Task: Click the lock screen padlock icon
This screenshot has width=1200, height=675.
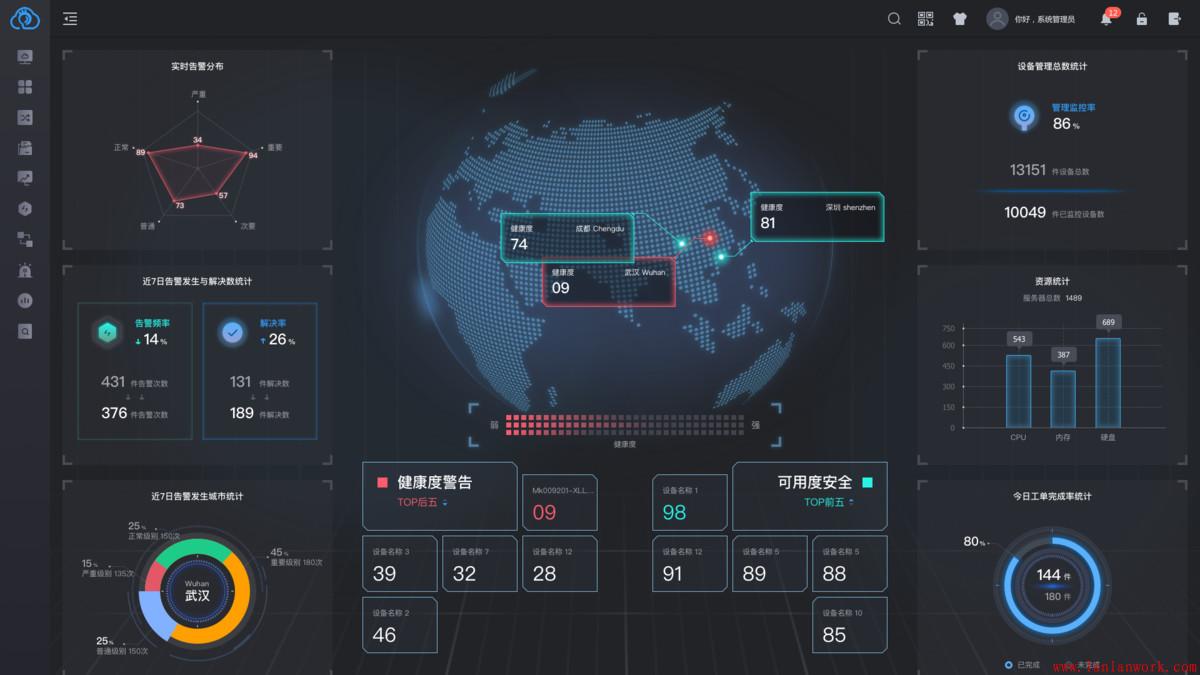Action: pos(1141,18)
